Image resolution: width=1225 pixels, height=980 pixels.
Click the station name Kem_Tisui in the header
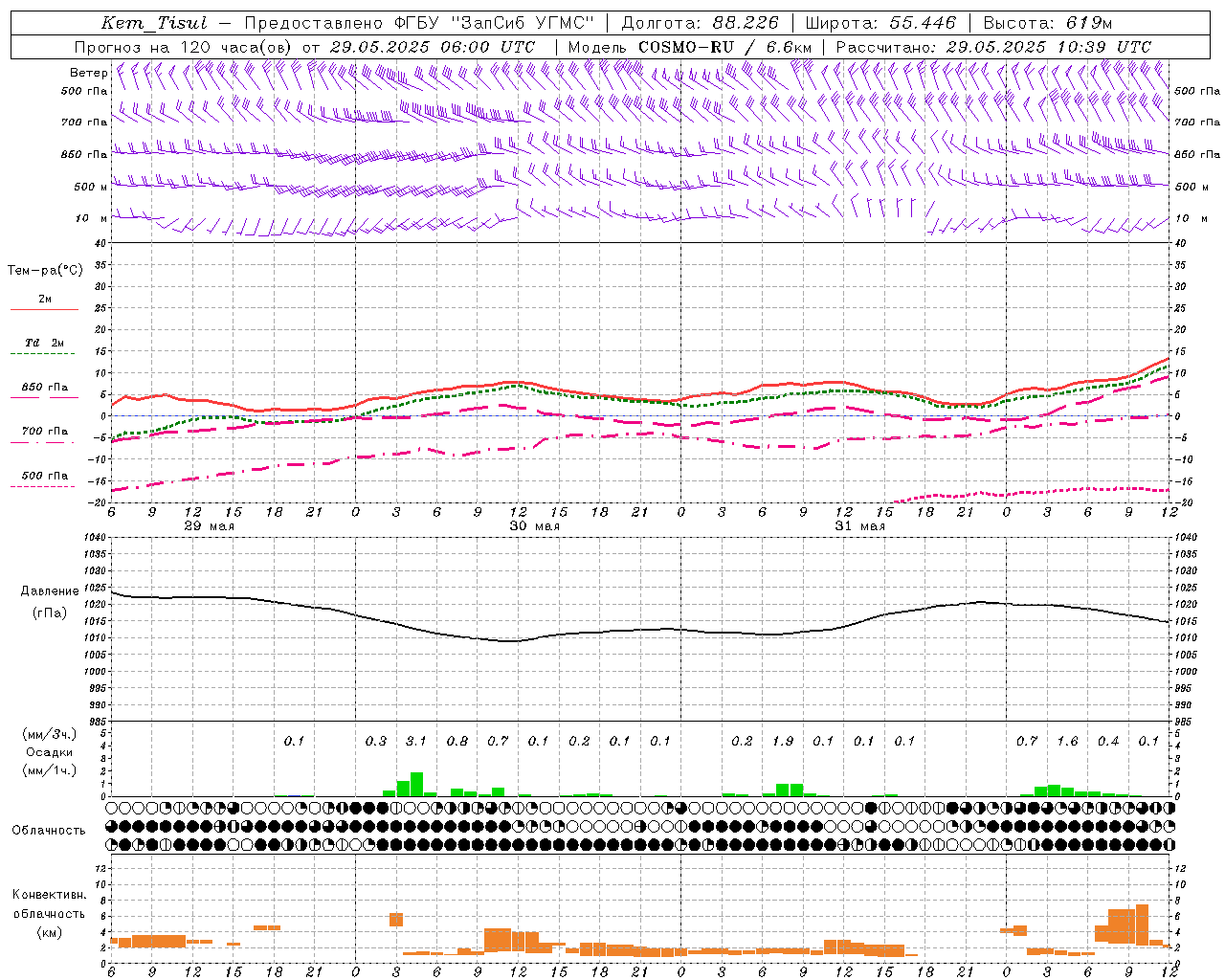154,23
